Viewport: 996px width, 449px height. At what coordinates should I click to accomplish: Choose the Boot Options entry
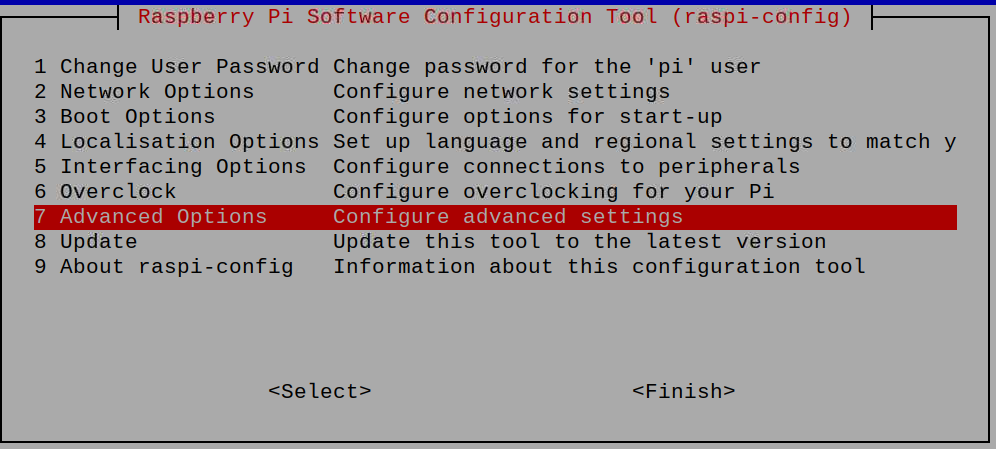(495, 117)
